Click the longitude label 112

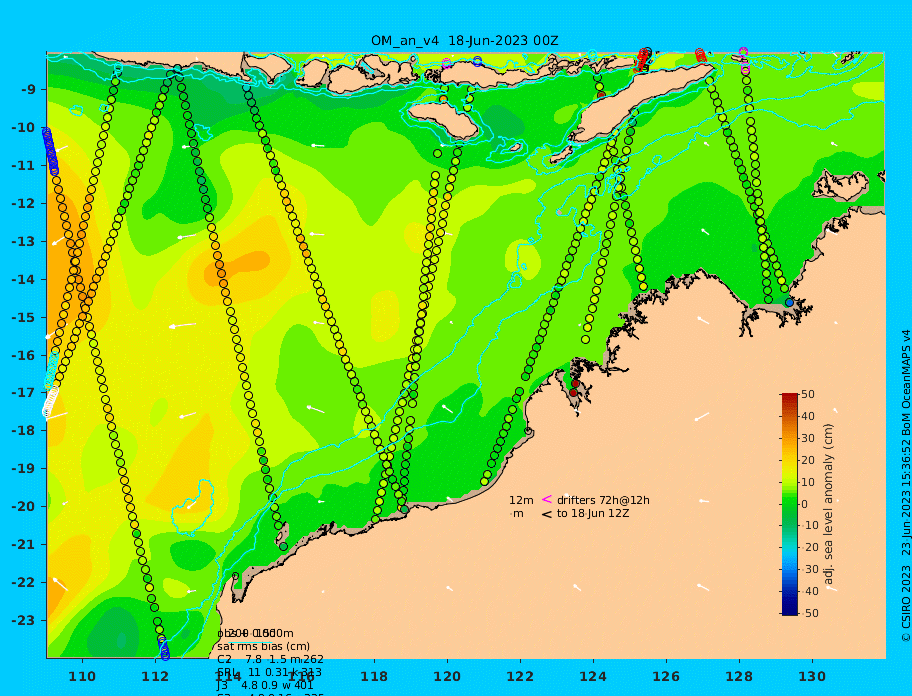(155, 676)
